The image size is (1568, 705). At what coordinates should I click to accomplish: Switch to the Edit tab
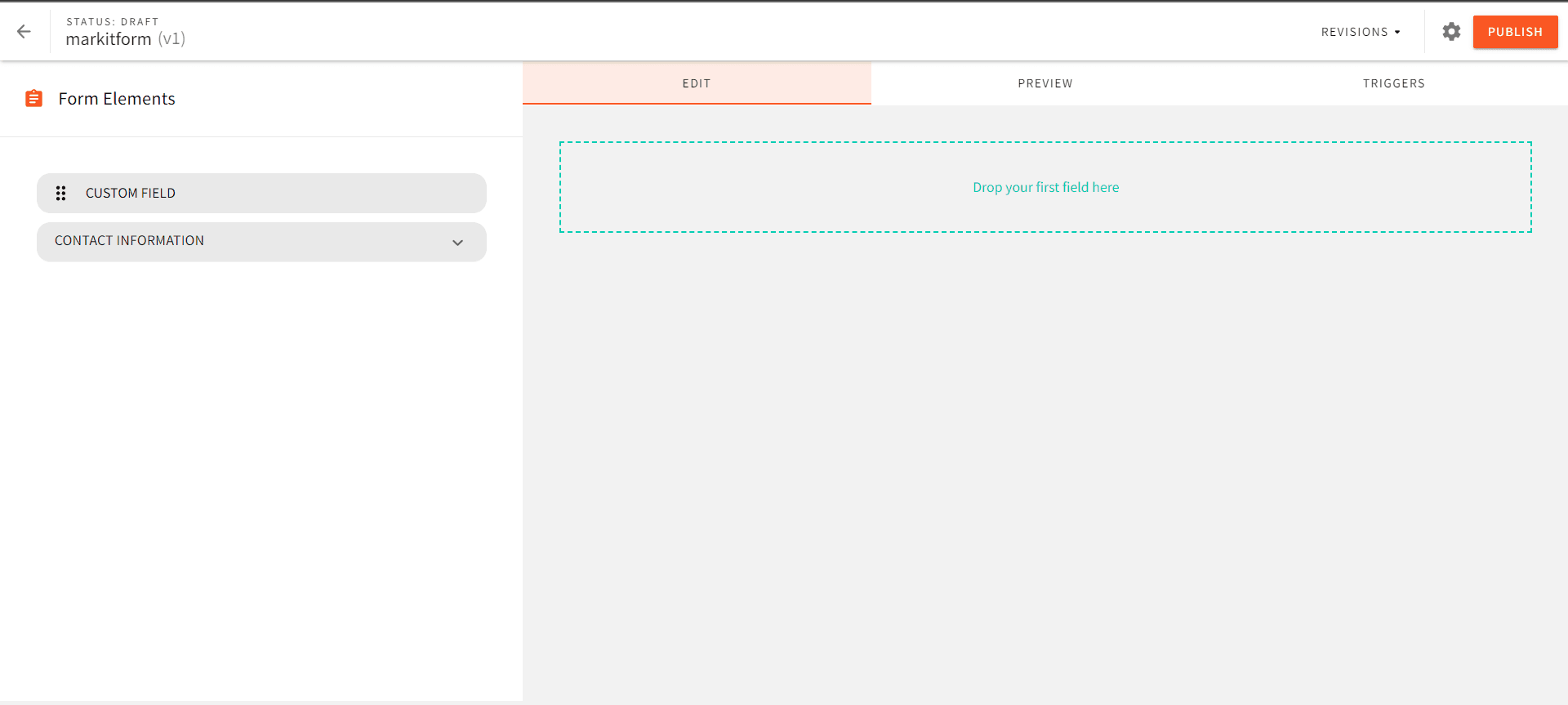[697, 83]
